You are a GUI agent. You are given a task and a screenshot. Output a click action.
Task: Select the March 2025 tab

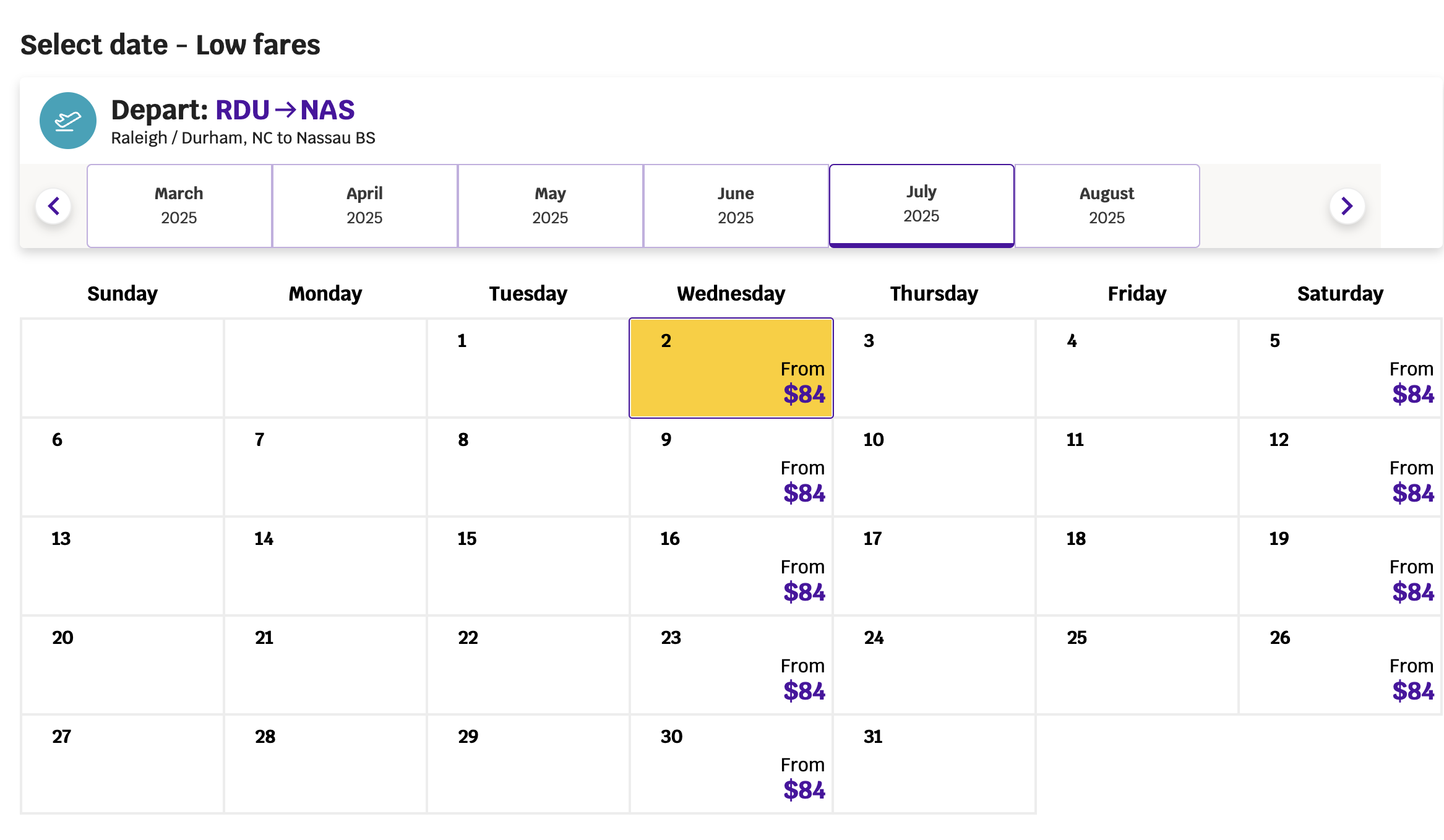179,206
